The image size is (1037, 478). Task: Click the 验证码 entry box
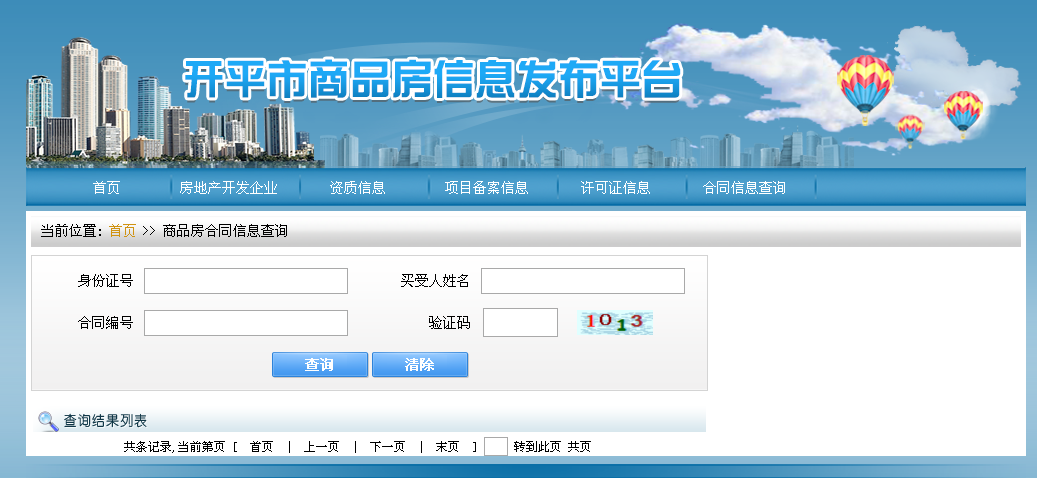520,323
